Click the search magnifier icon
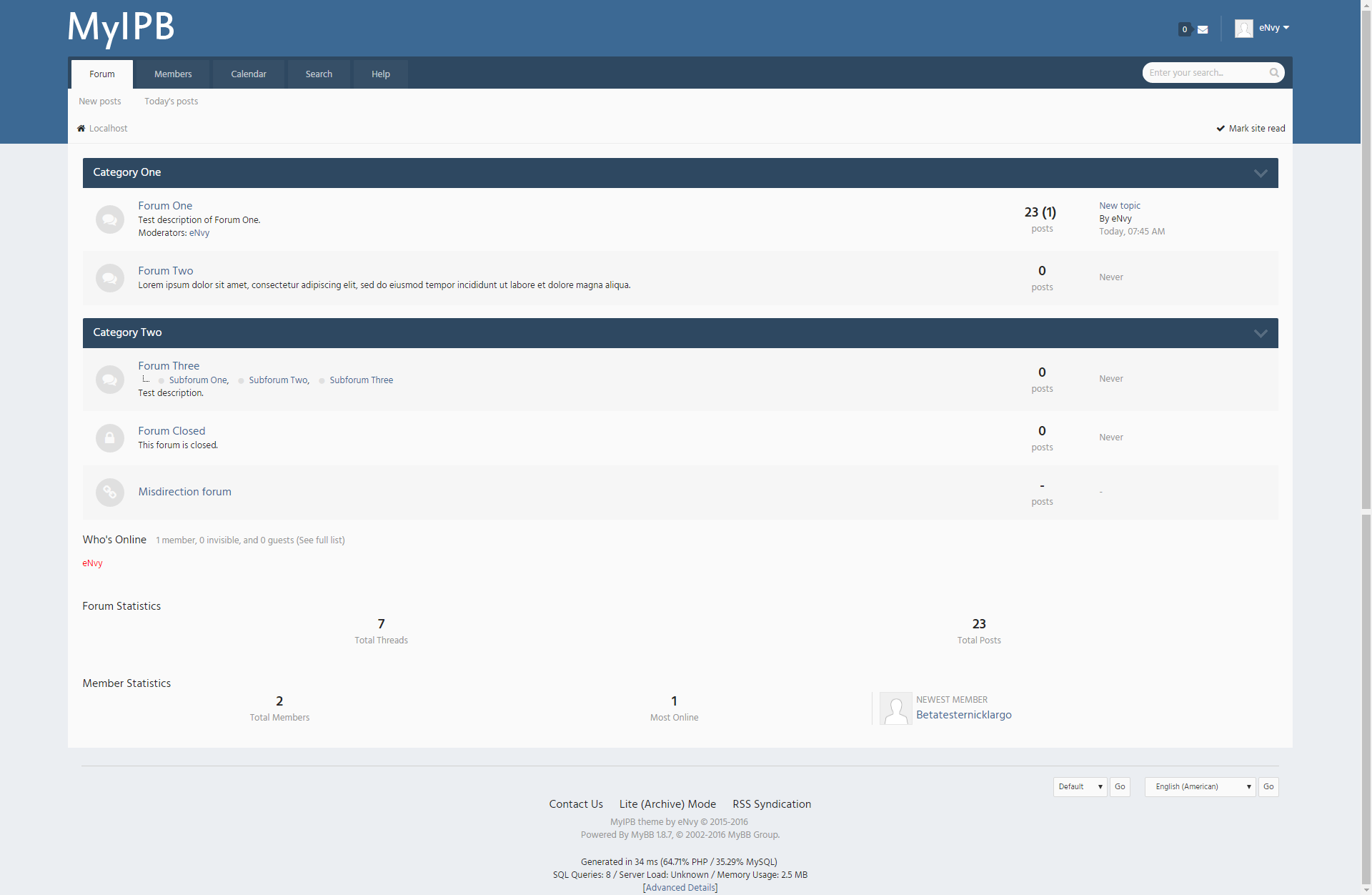The height and width of the screenshot is (895, 1372). [1274, 73]
